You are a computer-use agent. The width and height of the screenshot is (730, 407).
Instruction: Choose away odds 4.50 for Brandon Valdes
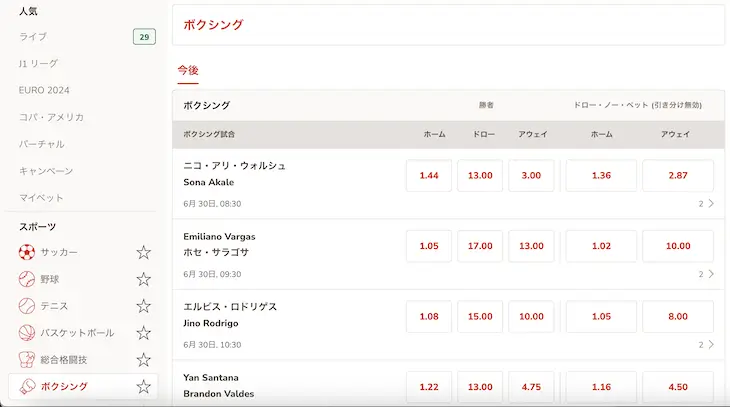[678, 387]
